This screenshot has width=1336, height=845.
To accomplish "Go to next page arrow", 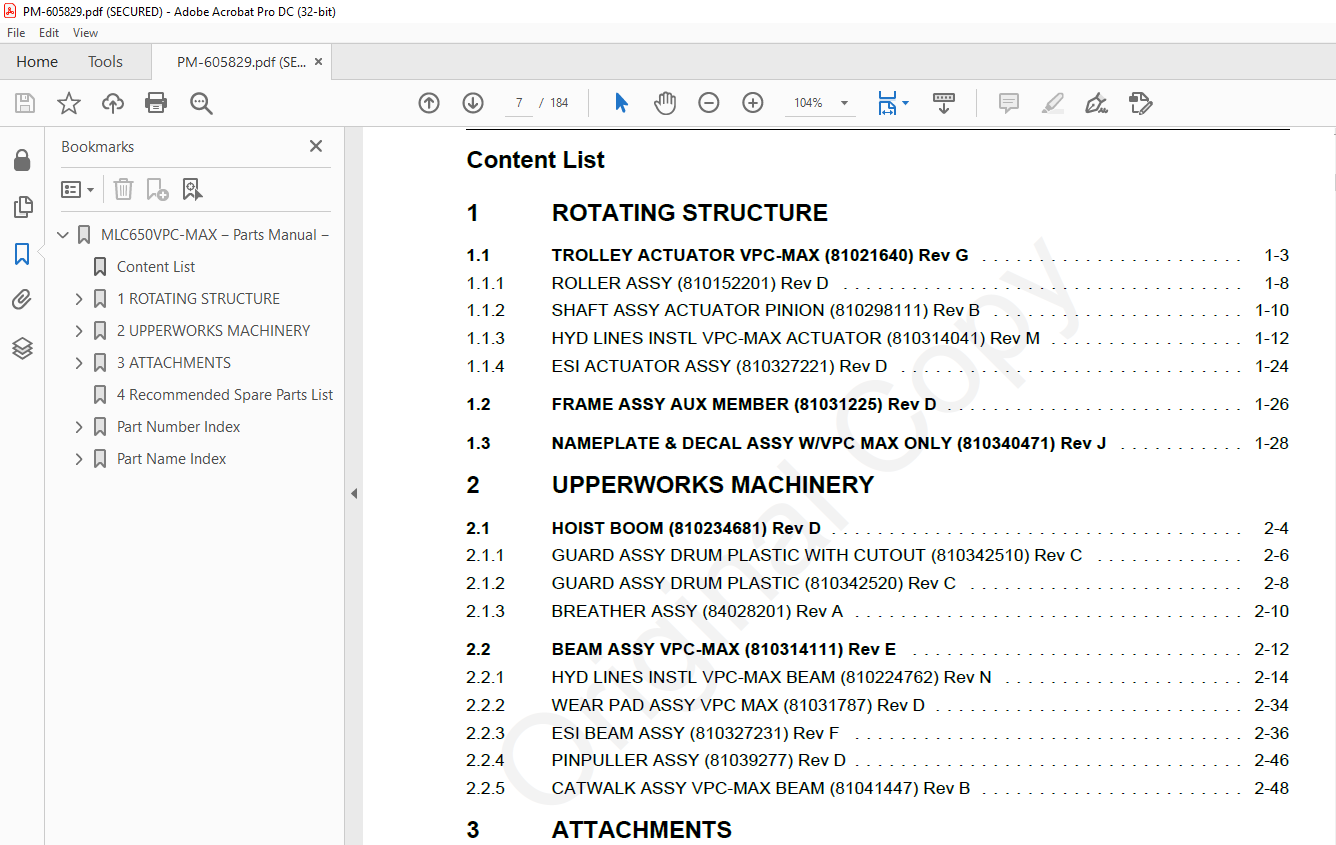I will pyautogui.click(x=473, y=103).
